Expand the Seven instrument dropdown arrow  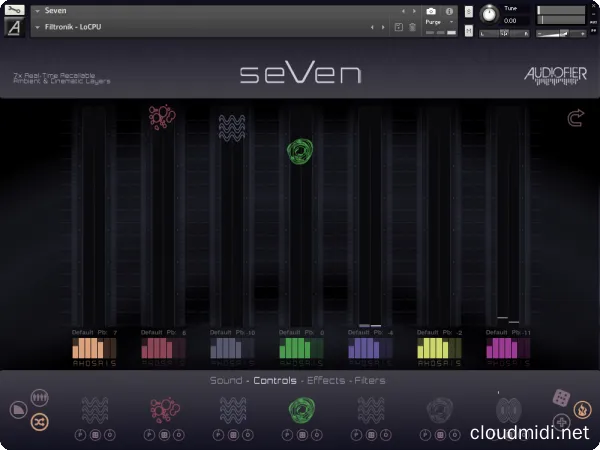[37, 11]
